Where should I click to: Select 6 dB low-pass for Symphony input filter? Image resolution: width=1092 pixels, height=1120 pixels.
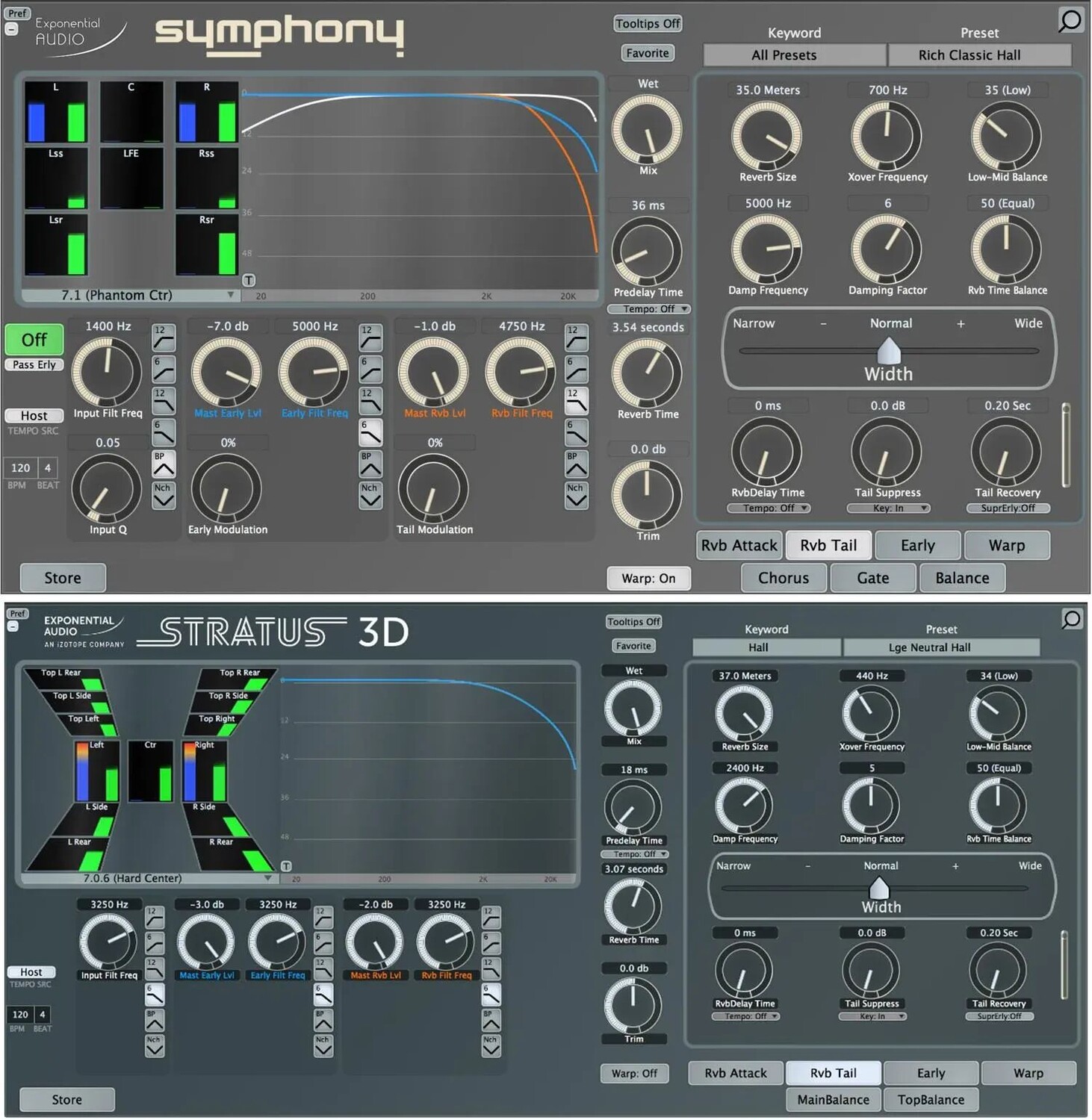pos(163,432)
